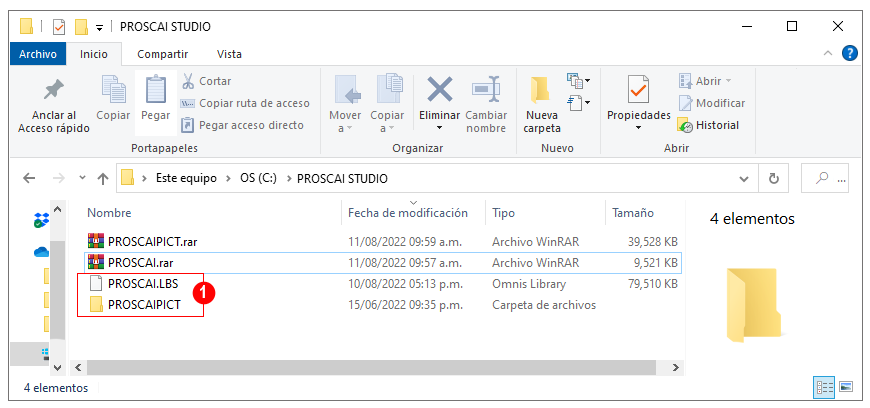
Task: Click OS (C:) in breadcrumb path
Action: [259, 179]
